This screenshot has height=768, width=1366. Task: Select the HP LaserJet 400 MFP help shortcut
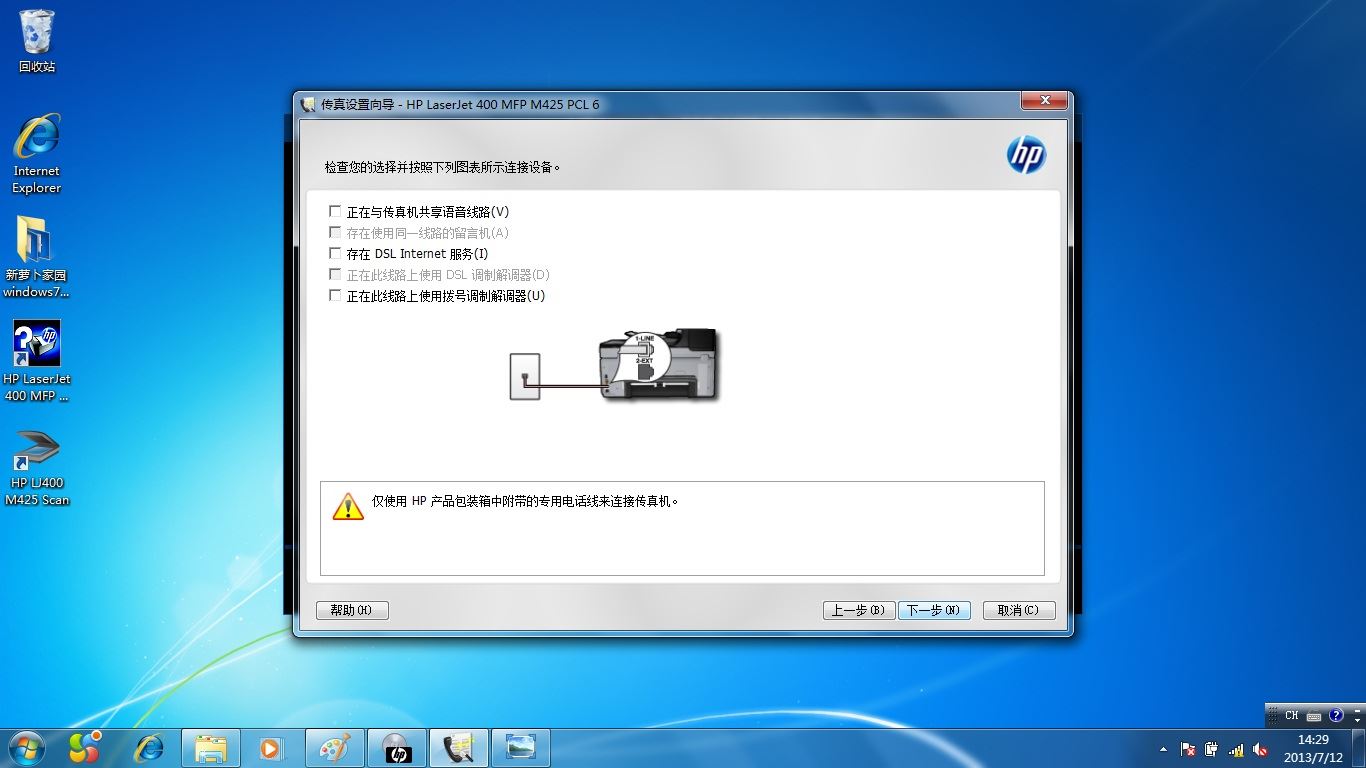[x=37, y=361]
